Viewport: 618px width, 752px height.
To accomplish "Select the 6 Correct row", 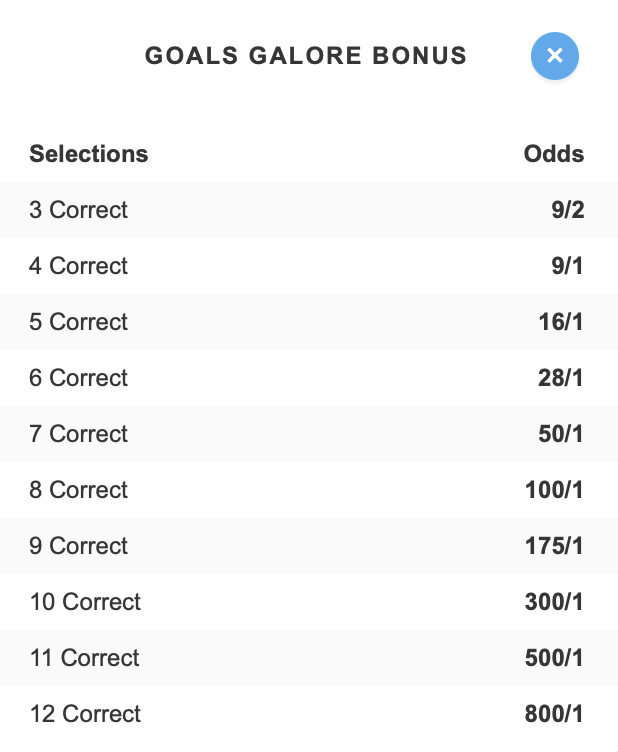I will pos(309,378).
